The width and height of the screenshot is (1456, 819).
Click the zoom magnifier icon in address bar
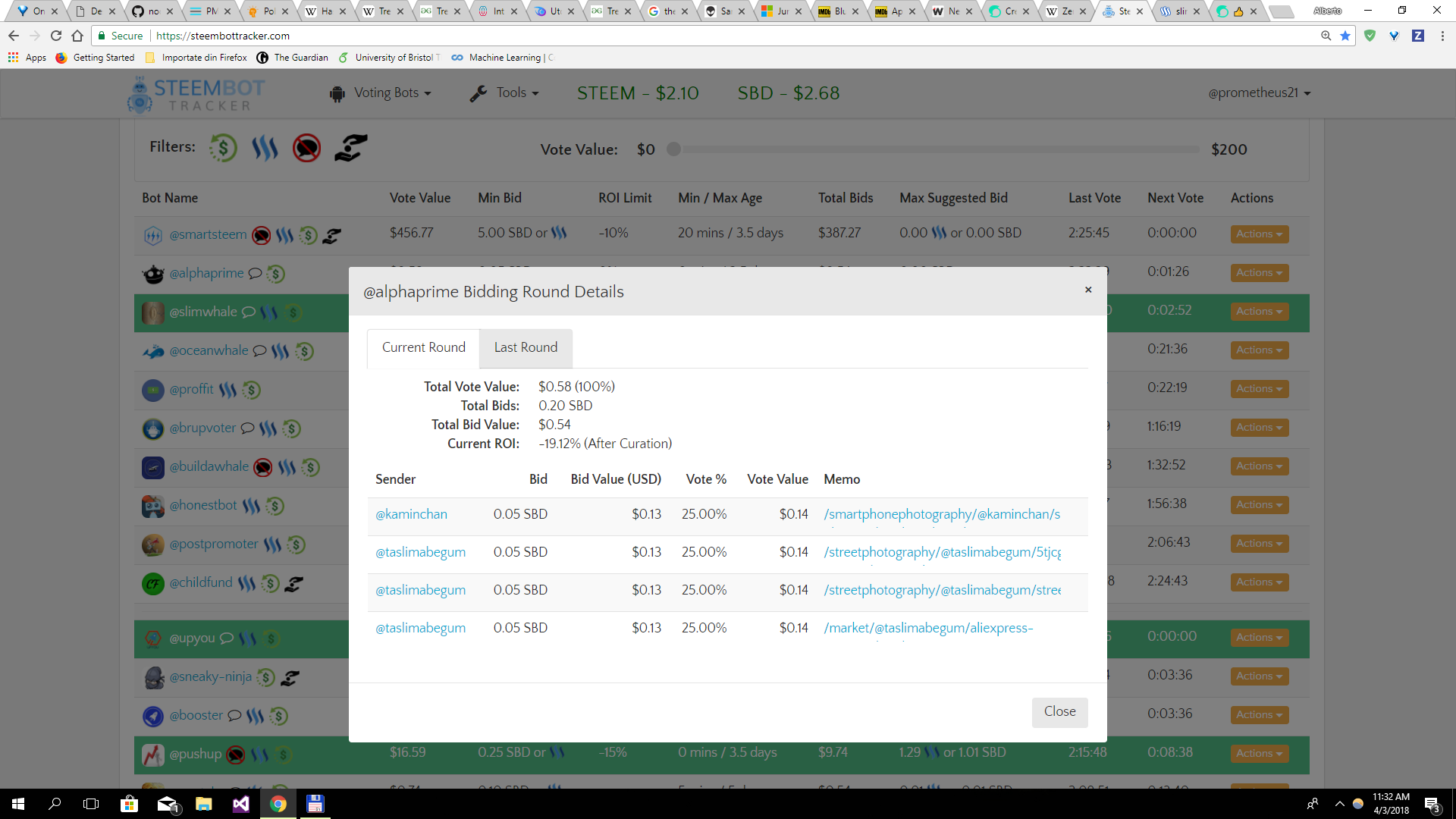click(x=1326, y=36)
